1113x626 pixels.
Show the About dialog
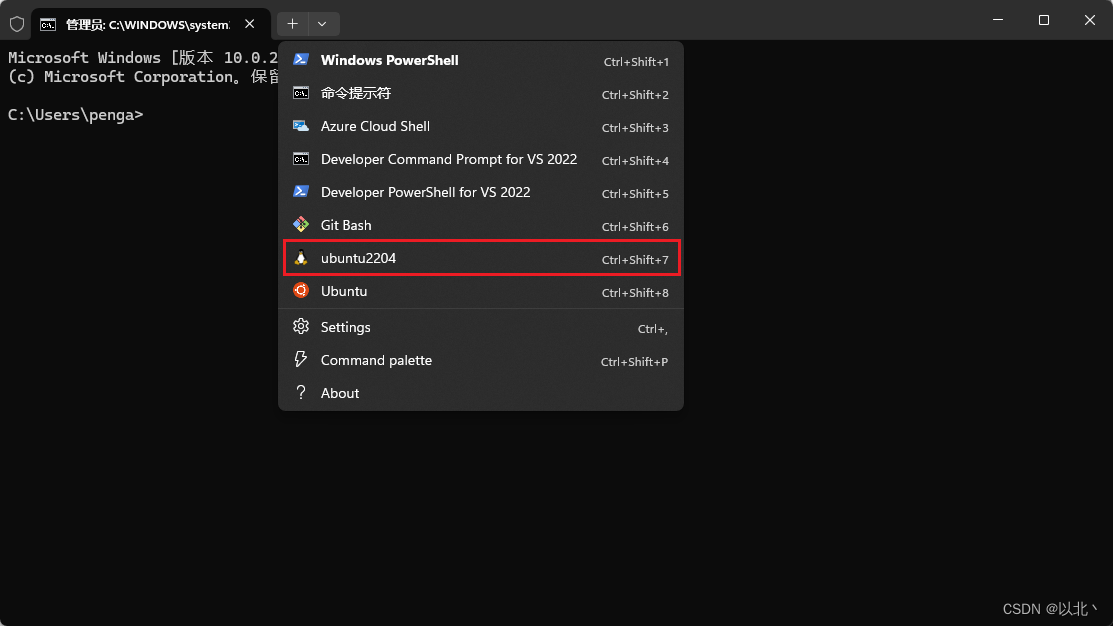481,393
